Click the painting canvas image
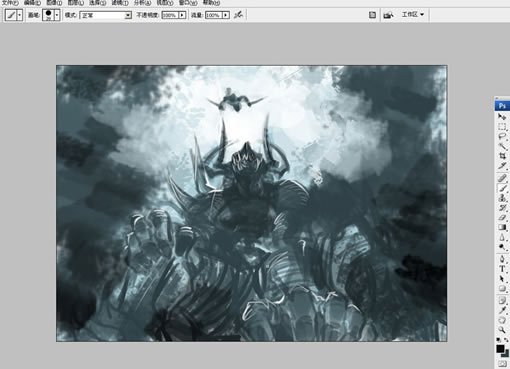Image resolution: width=510 pixels, height=369 pixels. pos(252,203)
